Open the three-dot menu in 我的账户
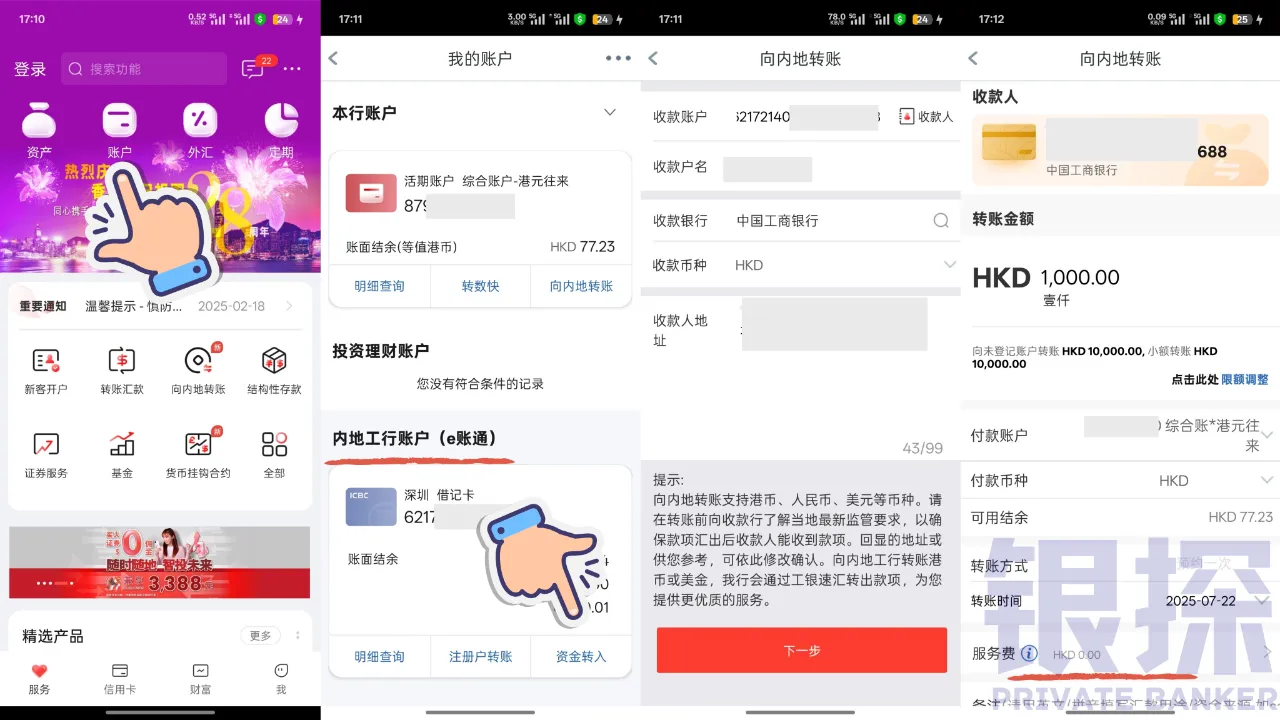 click(618, 58)
